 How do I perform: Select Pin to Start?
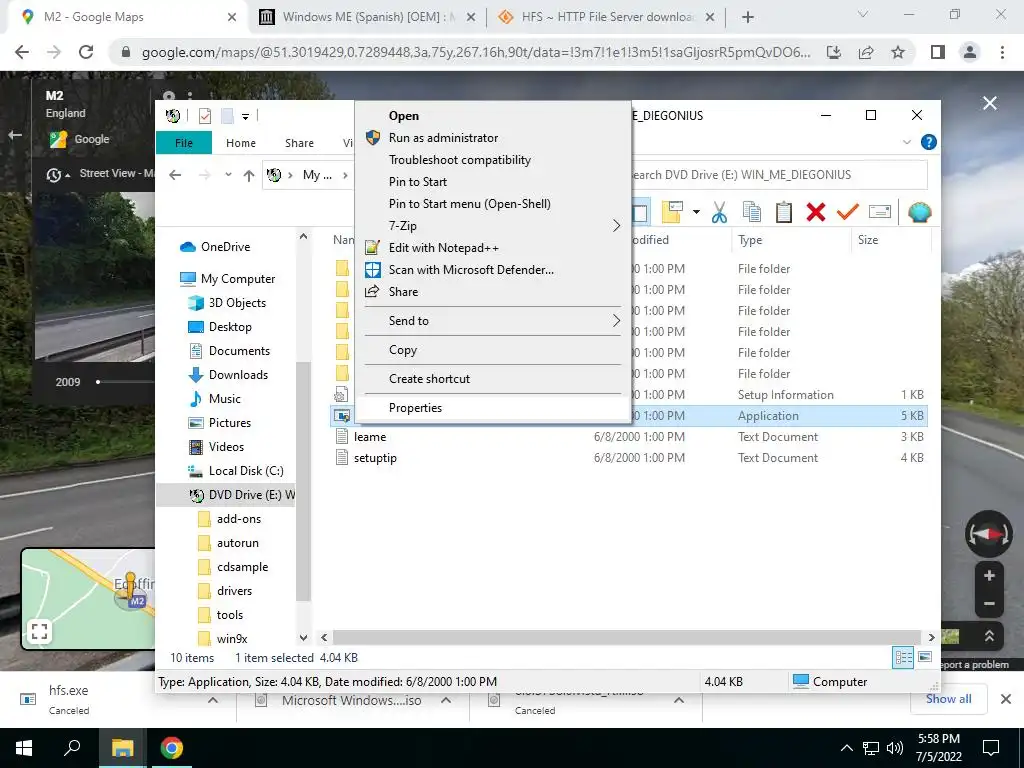[x=493, y=182]
